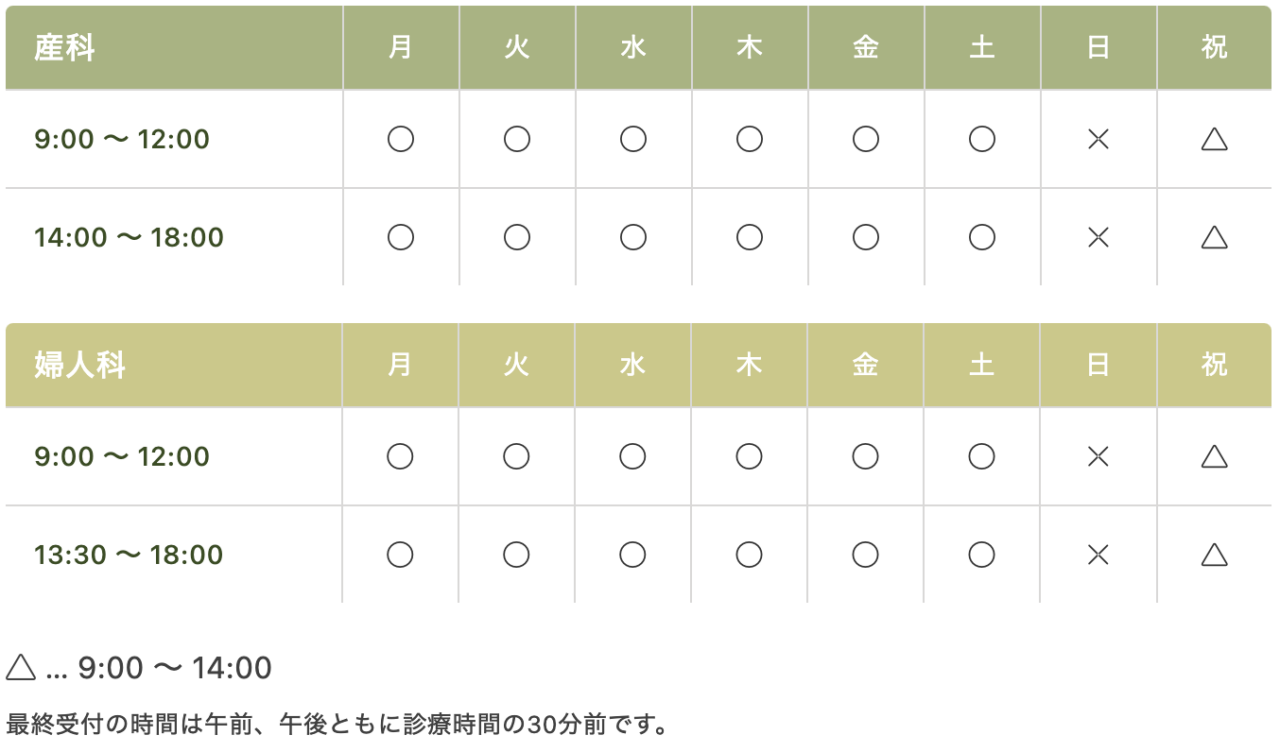
Task: Click the triangle symbol in the legend
Action: (x=21, y=667)
